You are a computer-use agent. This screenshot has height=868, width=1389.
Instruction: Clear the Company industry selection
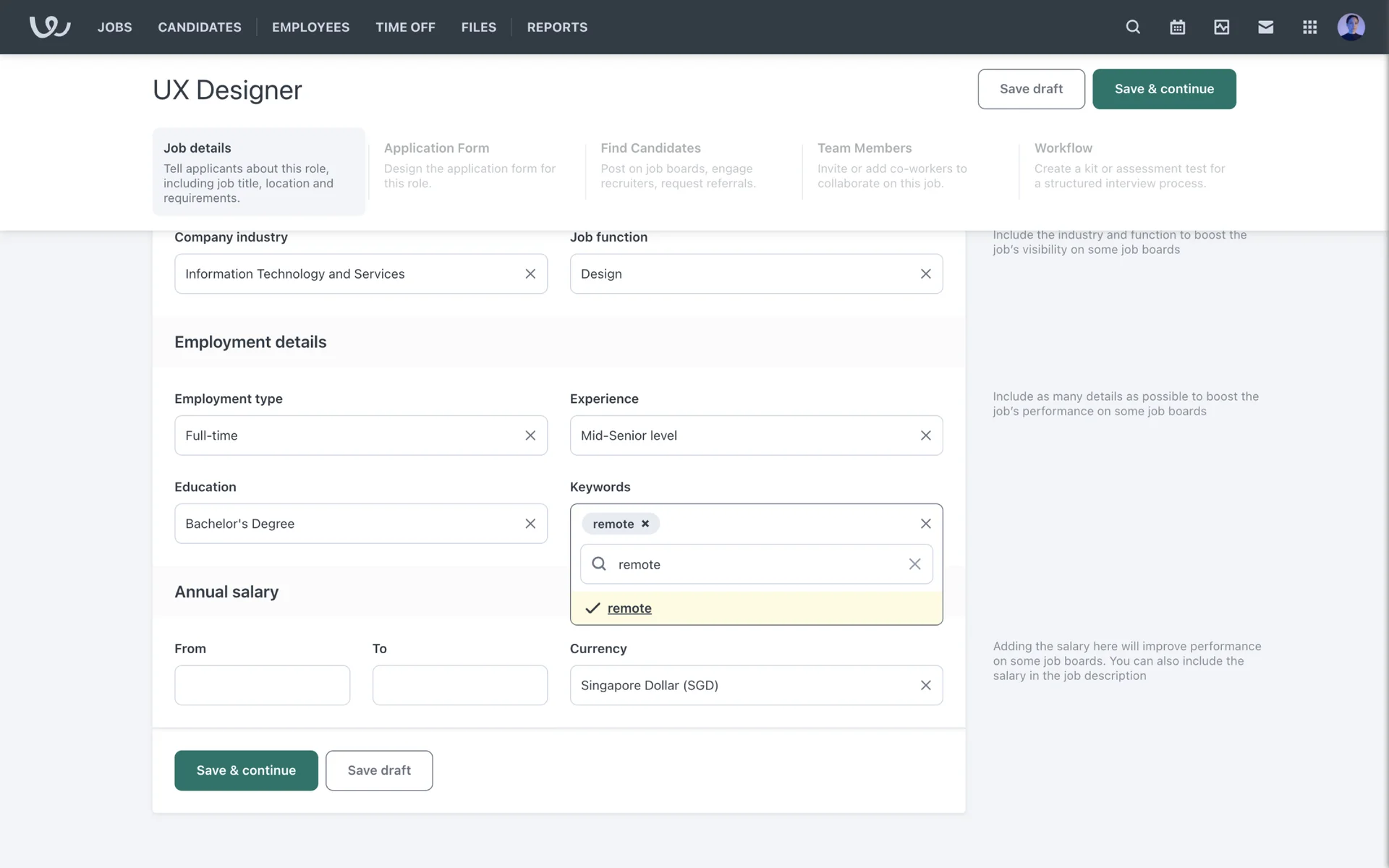click(530, 274)
